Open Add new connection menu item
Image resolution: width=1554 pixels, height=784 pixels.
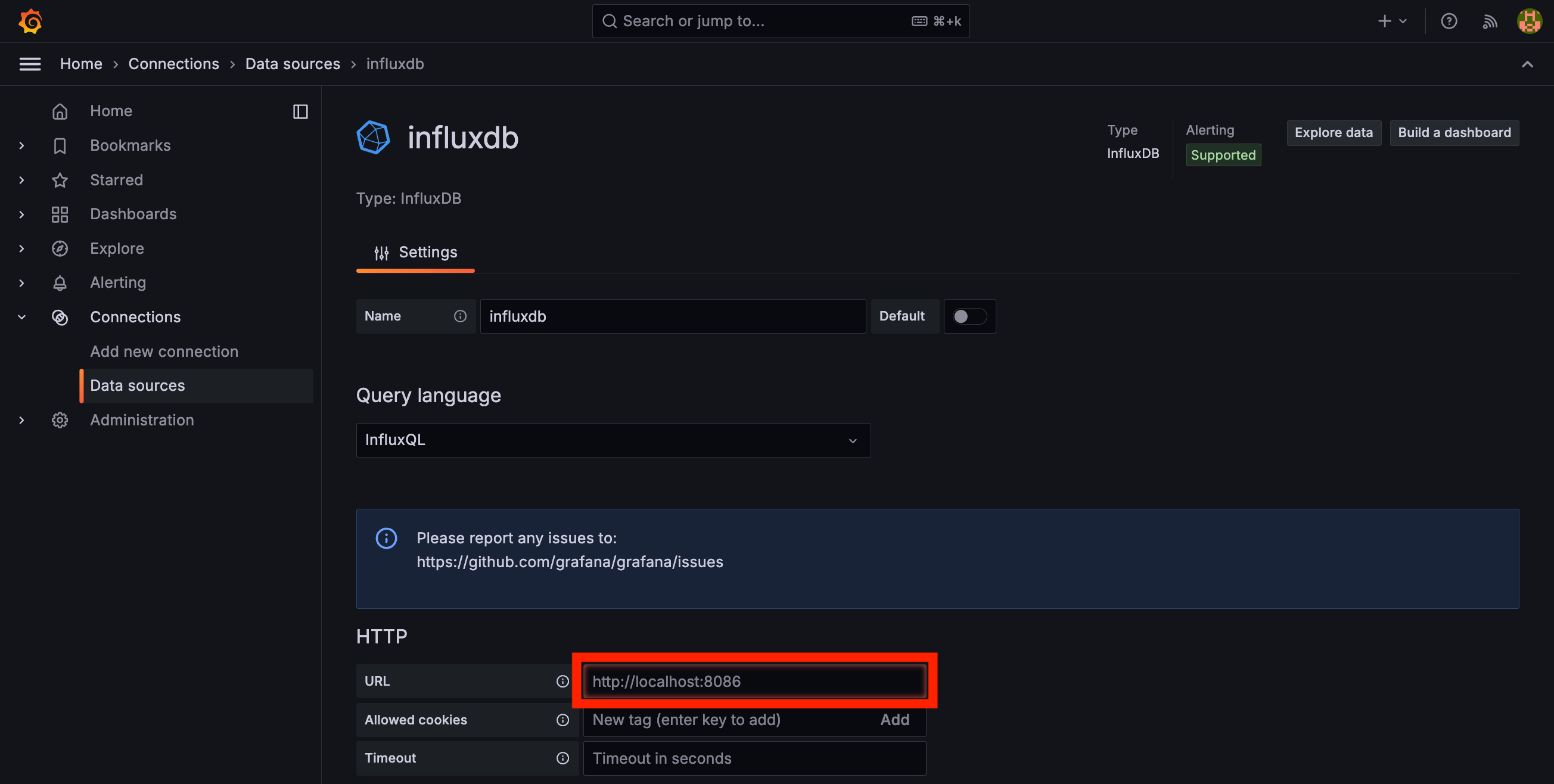pyautogui.click(x=164, y=351)
